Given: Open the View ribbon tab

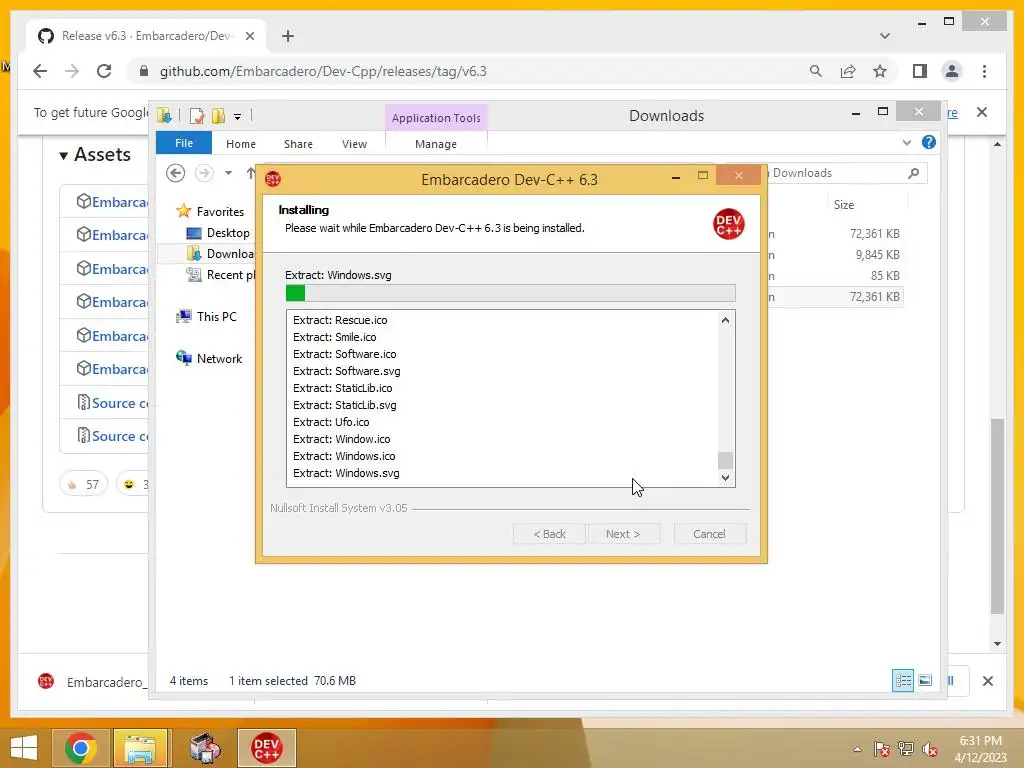Looking at the screenshot, I should [355, 144].
